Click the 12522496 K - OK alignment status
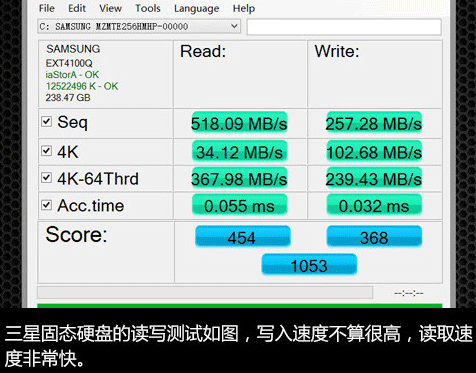This screenshot has height=373, width=476. coord(82,86)
